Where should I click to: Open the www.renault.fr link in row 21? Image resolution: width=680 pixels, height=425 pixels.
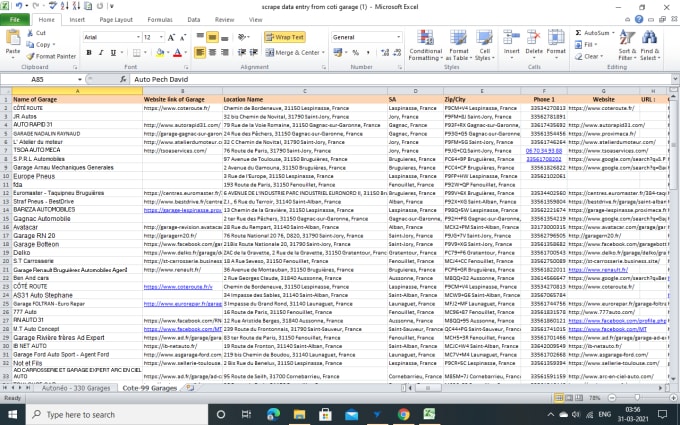click(x=598, y=270)
